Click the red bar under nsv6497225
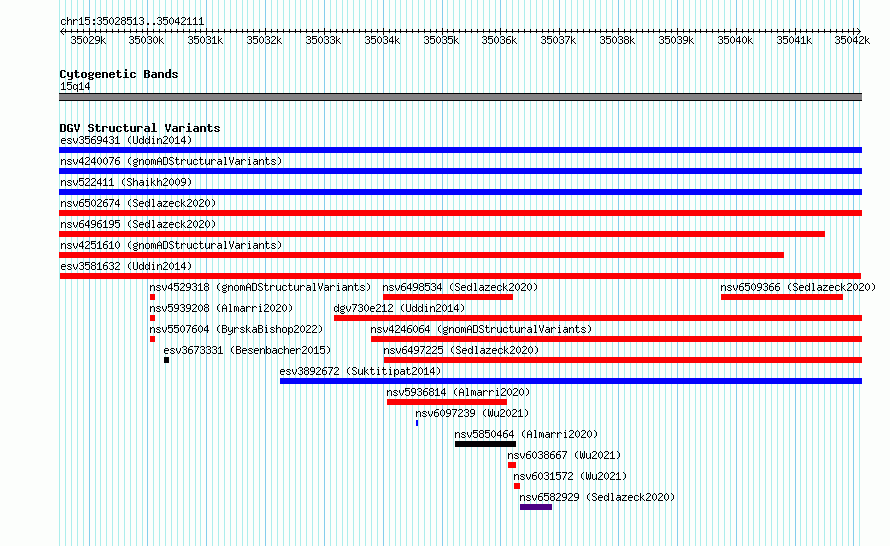Screen dimensions: 890x546 point(623,360)
